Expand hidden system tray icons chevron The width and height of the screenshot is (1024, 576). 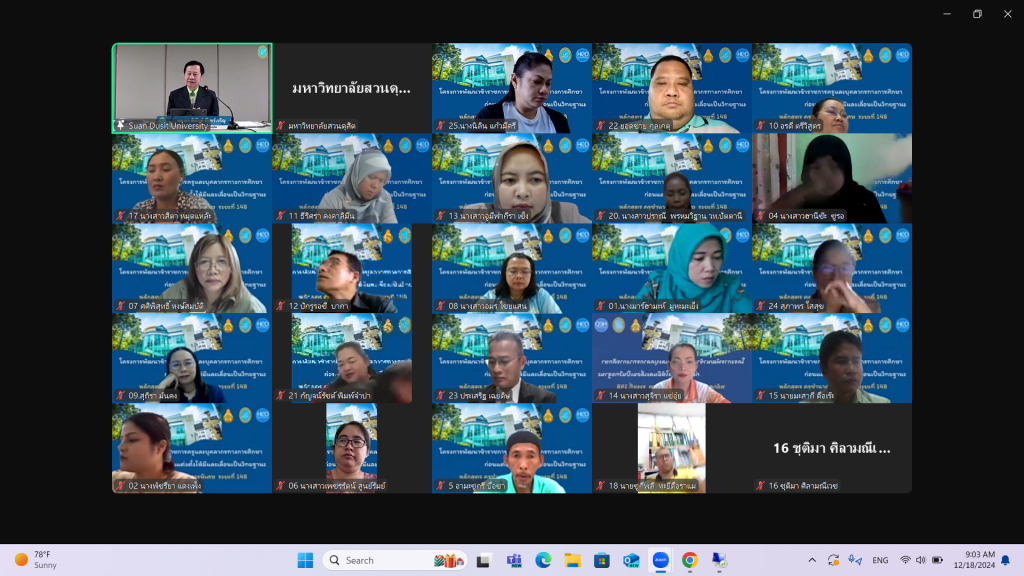[x=812, y=560]
